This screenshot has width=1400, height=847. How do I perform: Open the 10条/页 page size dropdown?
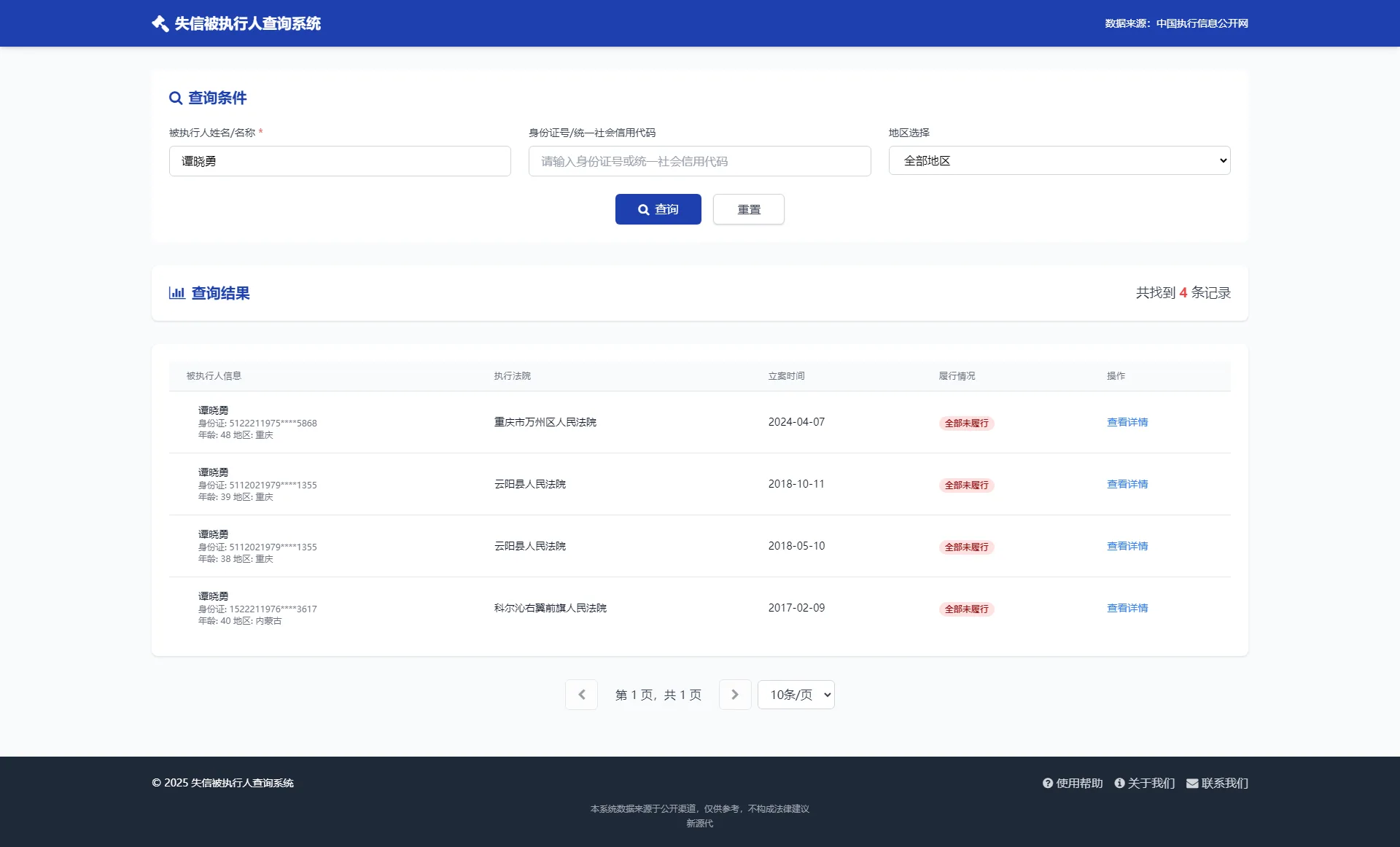(796, 695)
